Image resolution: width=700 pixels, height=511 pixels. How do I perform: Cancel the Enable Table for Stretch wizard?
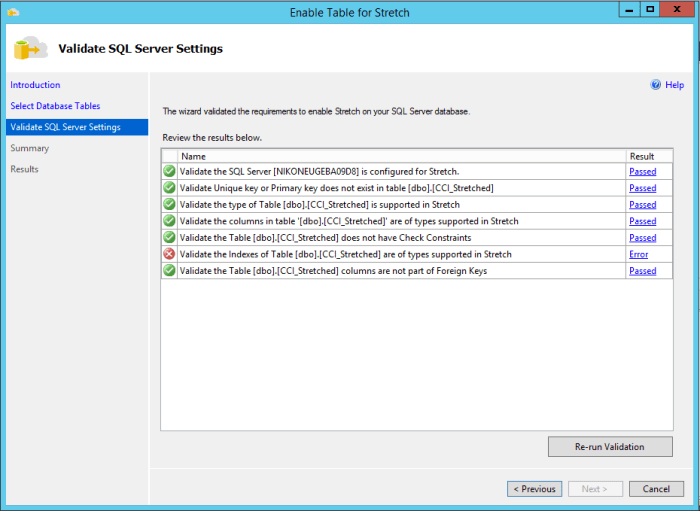pos(656,489)
